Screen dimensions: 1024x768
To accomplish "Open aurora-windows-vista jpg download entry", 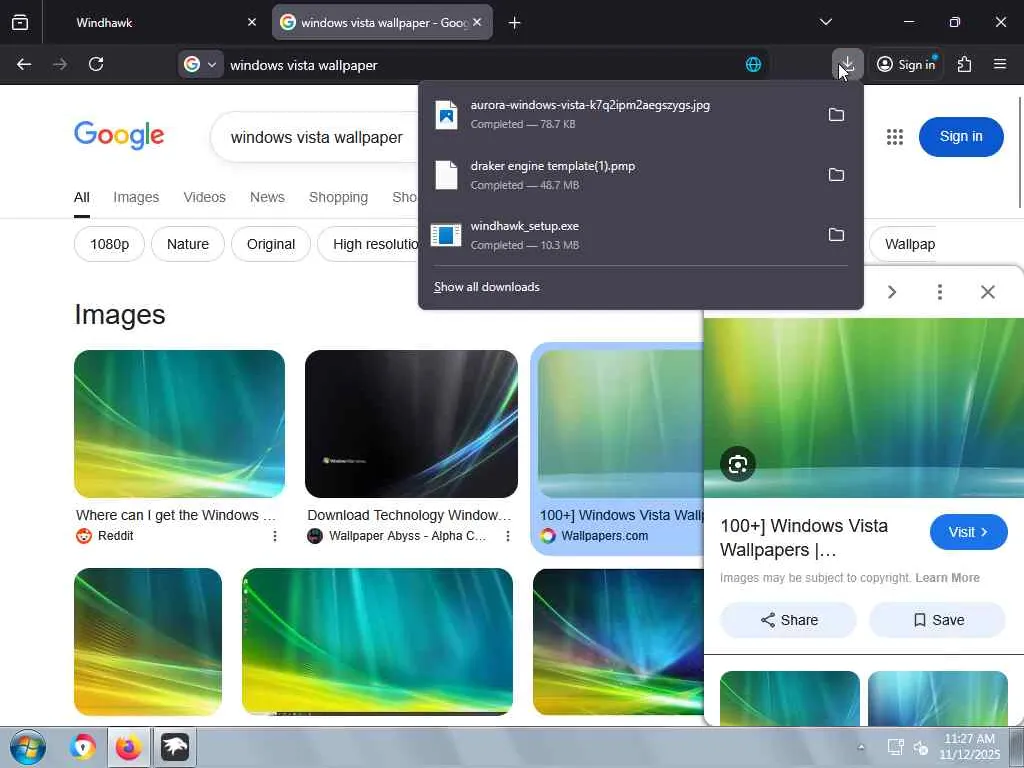I will pyautogui.click(x=620, y=114).
